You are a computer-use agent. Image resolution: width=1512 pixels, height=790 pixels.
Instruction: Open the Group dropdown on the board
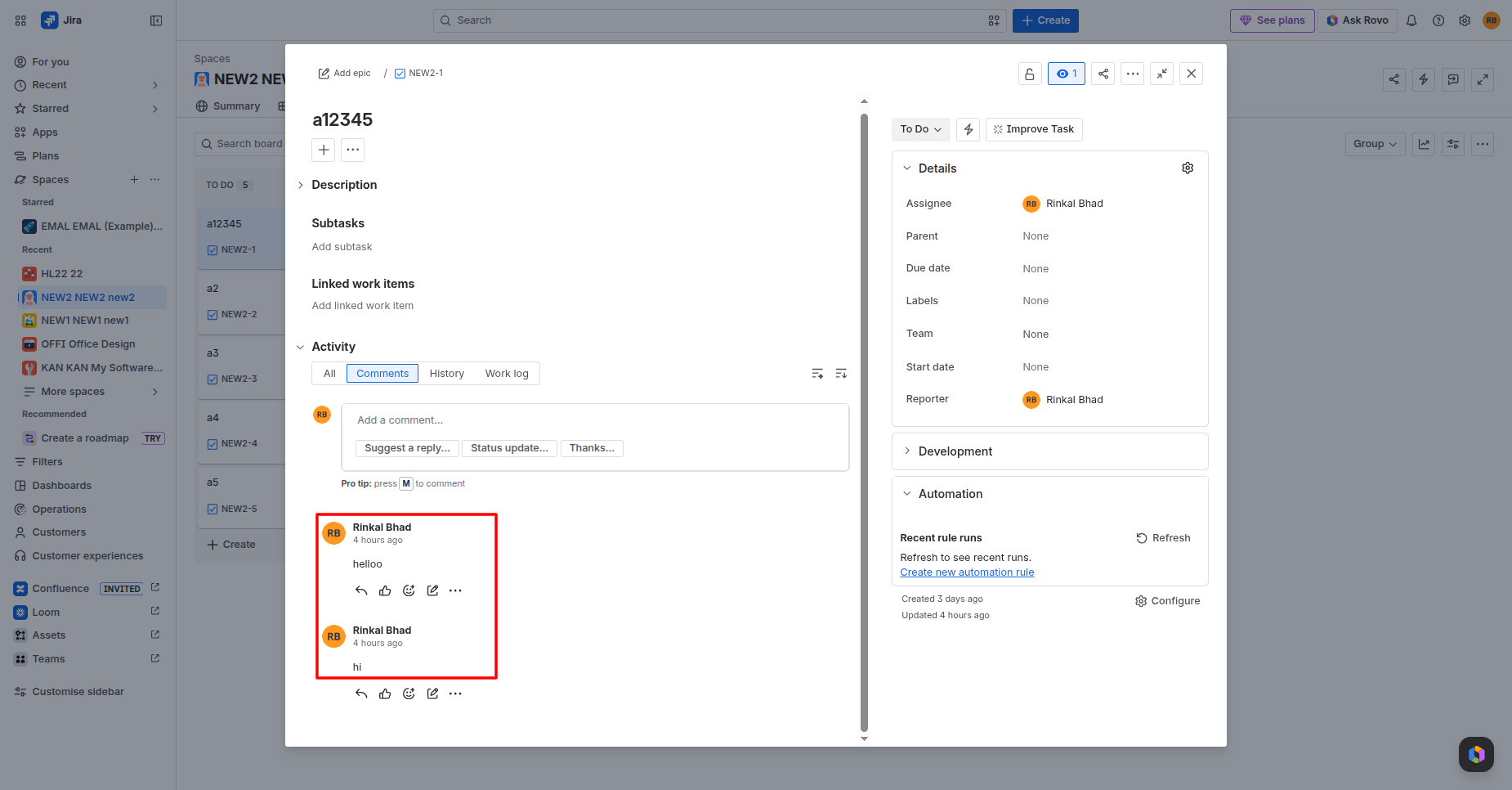pos(1375,144)
